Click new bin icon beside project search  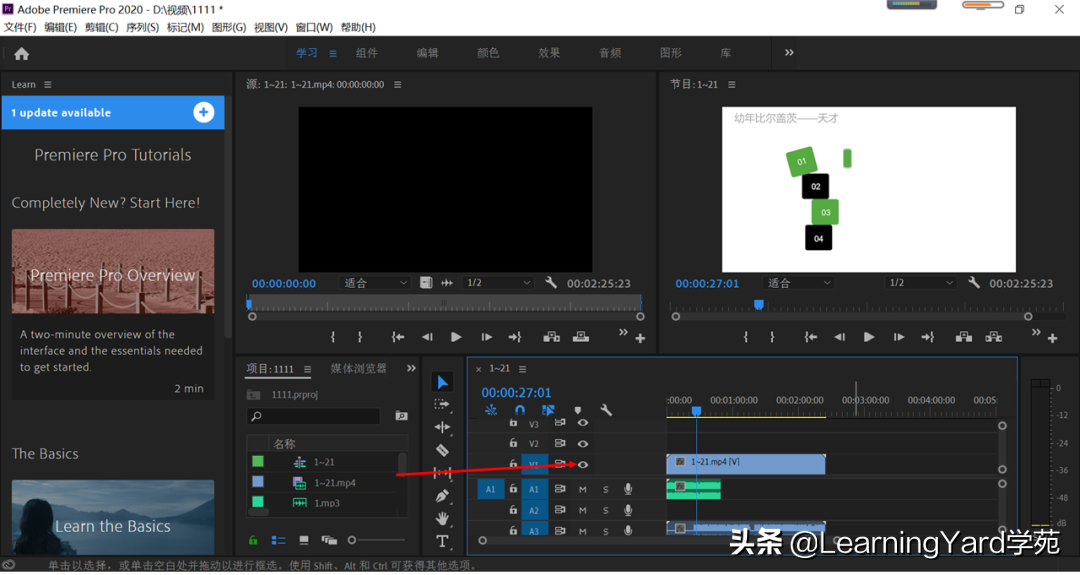coord(401,416)
